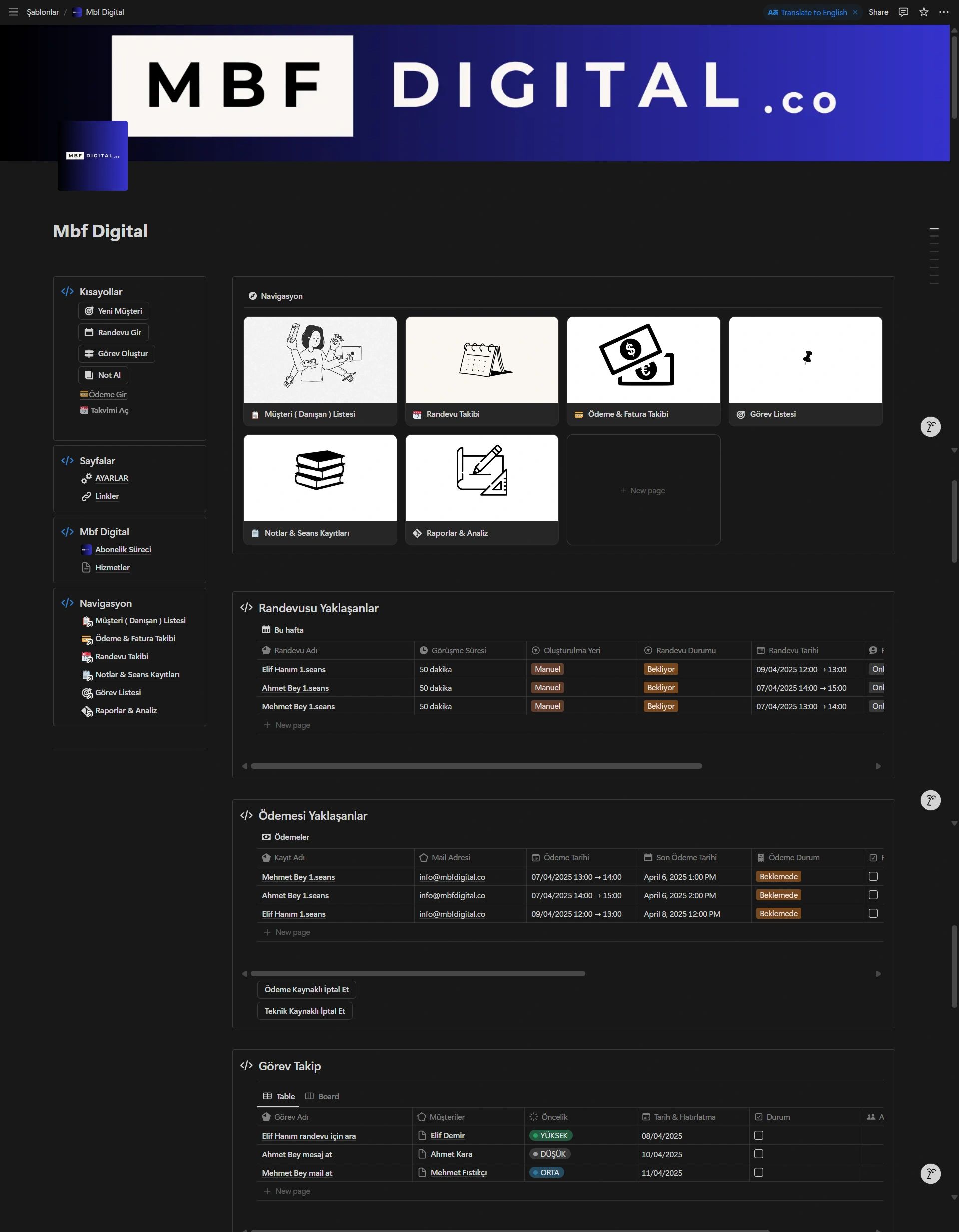Click the comments icon in top bar

coord(903,12)
